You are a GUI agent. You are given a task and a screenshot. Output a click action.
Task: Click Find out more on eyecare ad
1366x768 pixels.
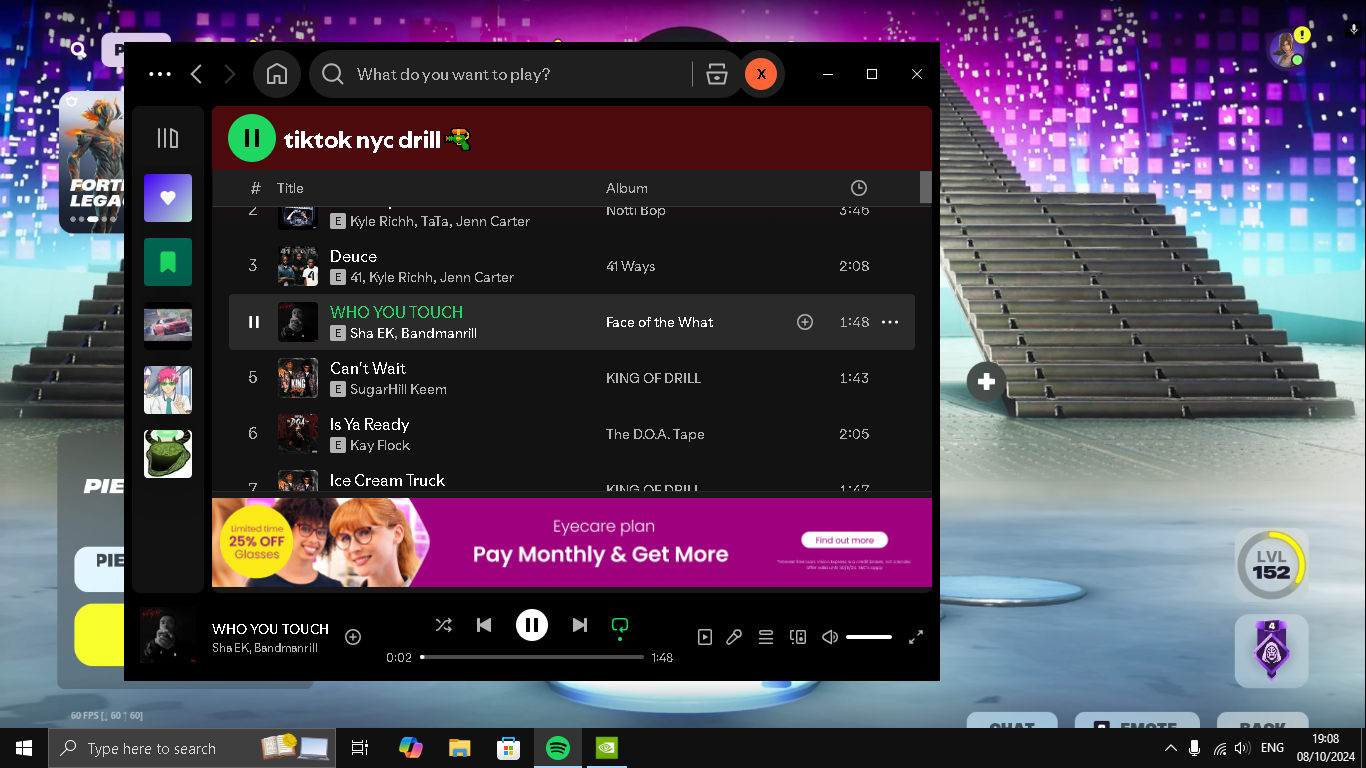point(844,540)
